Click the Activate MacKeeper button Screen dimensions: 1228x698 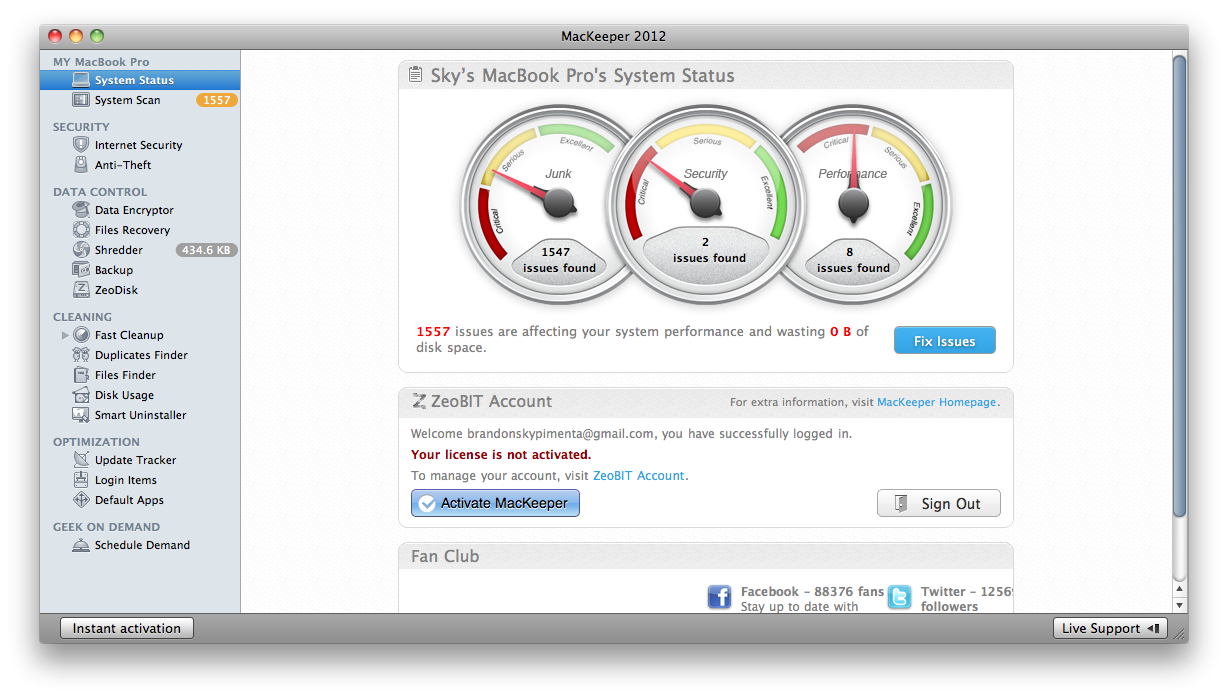[495, 503]
